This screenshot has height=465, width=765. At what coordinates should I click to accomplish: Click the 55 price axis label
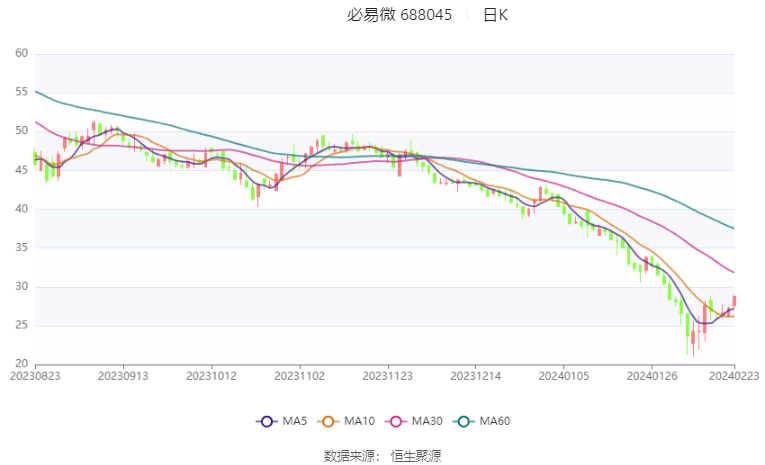pos(21,92)
